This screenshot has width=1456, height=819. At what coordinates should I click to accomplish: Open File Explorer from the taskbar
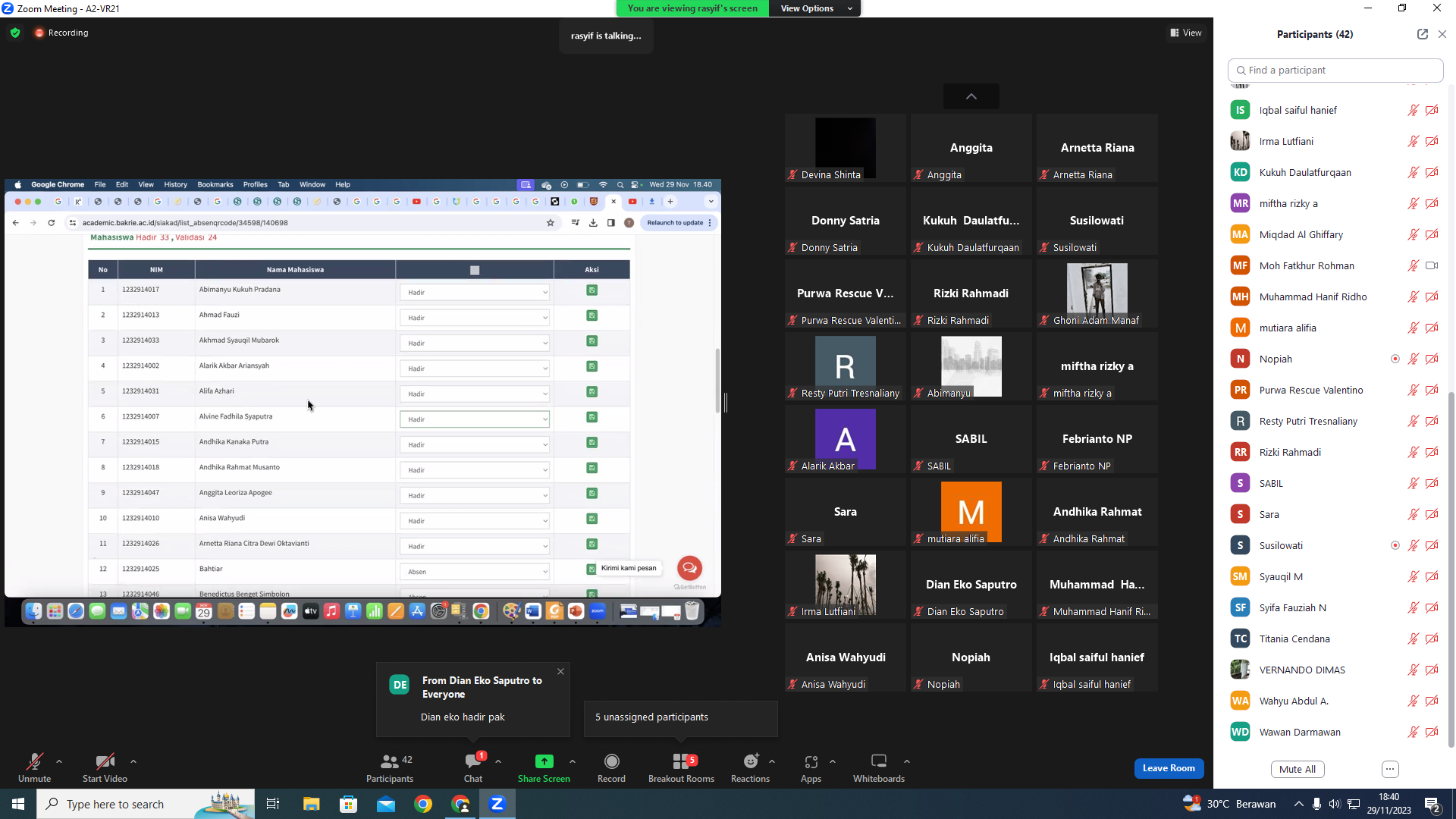pyautogui.click(x=311, y=804)
